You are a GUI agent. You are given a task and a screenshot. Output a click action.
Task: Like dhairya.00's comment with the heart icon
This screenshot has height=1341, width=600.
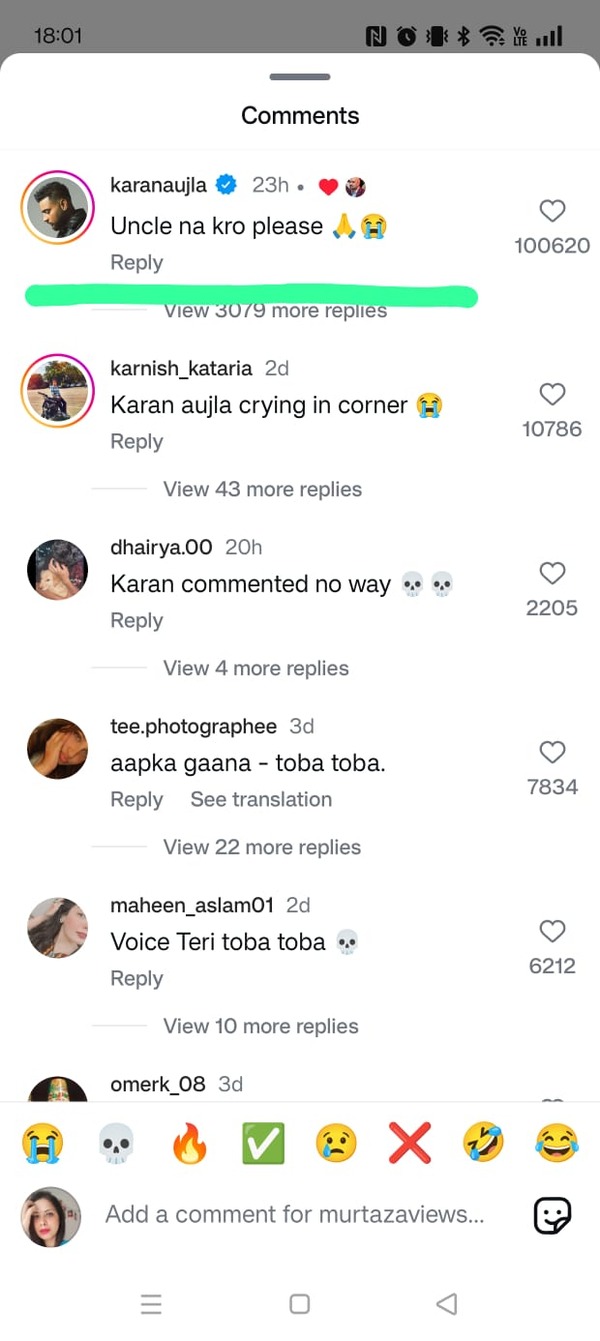coord(552,573)
